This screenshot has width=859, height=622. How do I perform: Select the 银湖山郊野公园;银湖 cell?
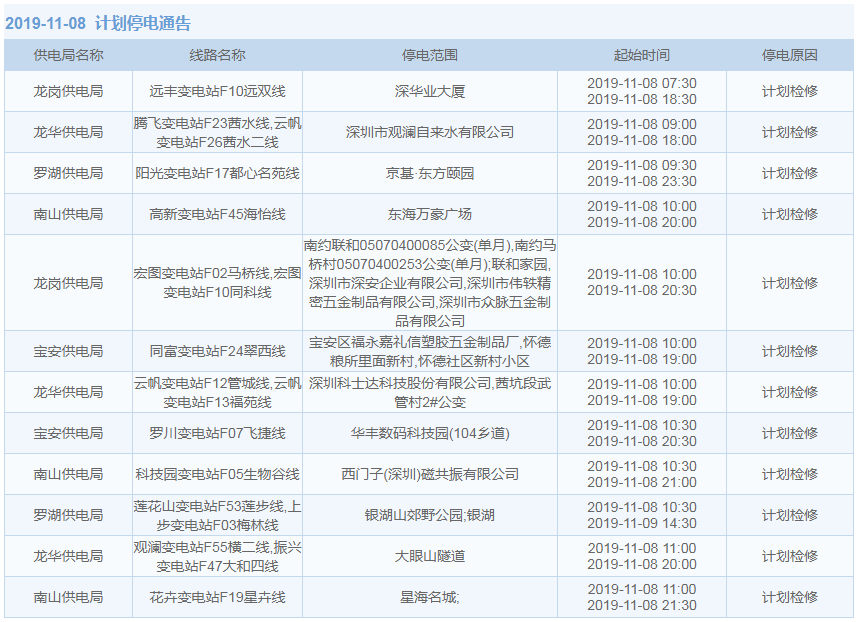[429, 515]
